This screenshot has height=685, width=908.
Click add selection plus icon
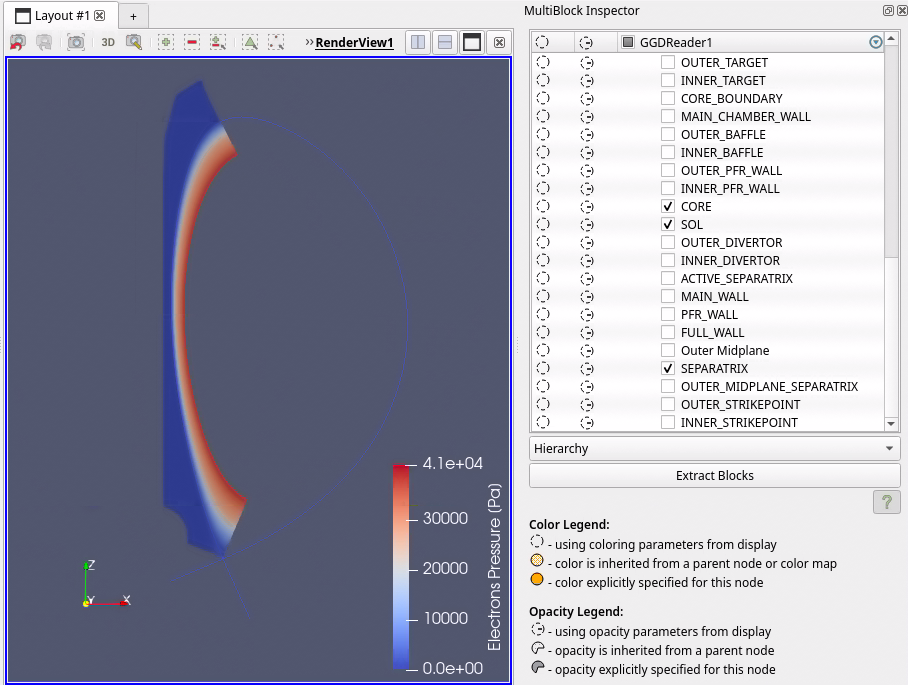pyautogui.click(x=166, y=42)
